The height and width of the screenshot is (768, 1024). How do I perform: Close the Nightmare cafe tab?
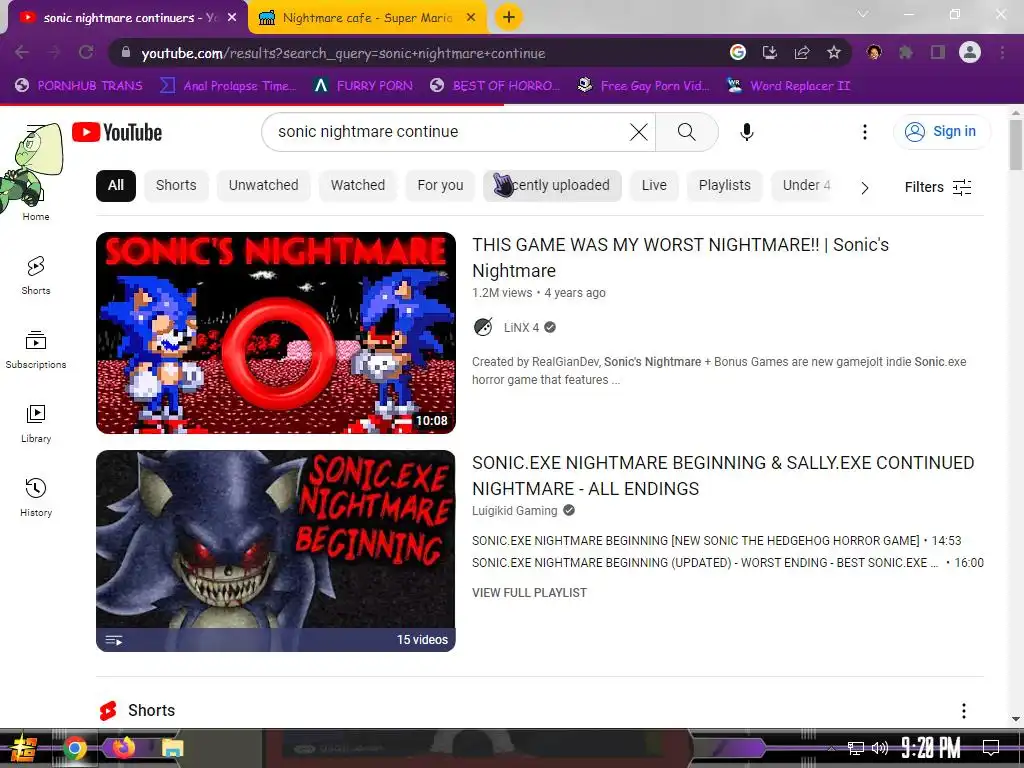click(471, 18)
